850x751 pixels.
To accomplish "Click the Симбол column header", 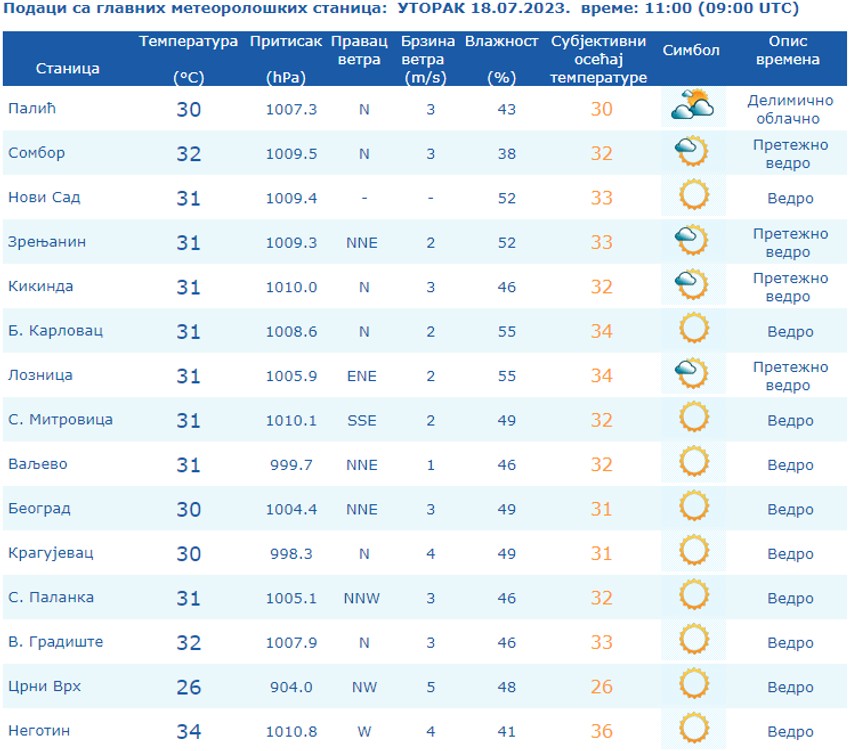I will click(x=691, y=50).
